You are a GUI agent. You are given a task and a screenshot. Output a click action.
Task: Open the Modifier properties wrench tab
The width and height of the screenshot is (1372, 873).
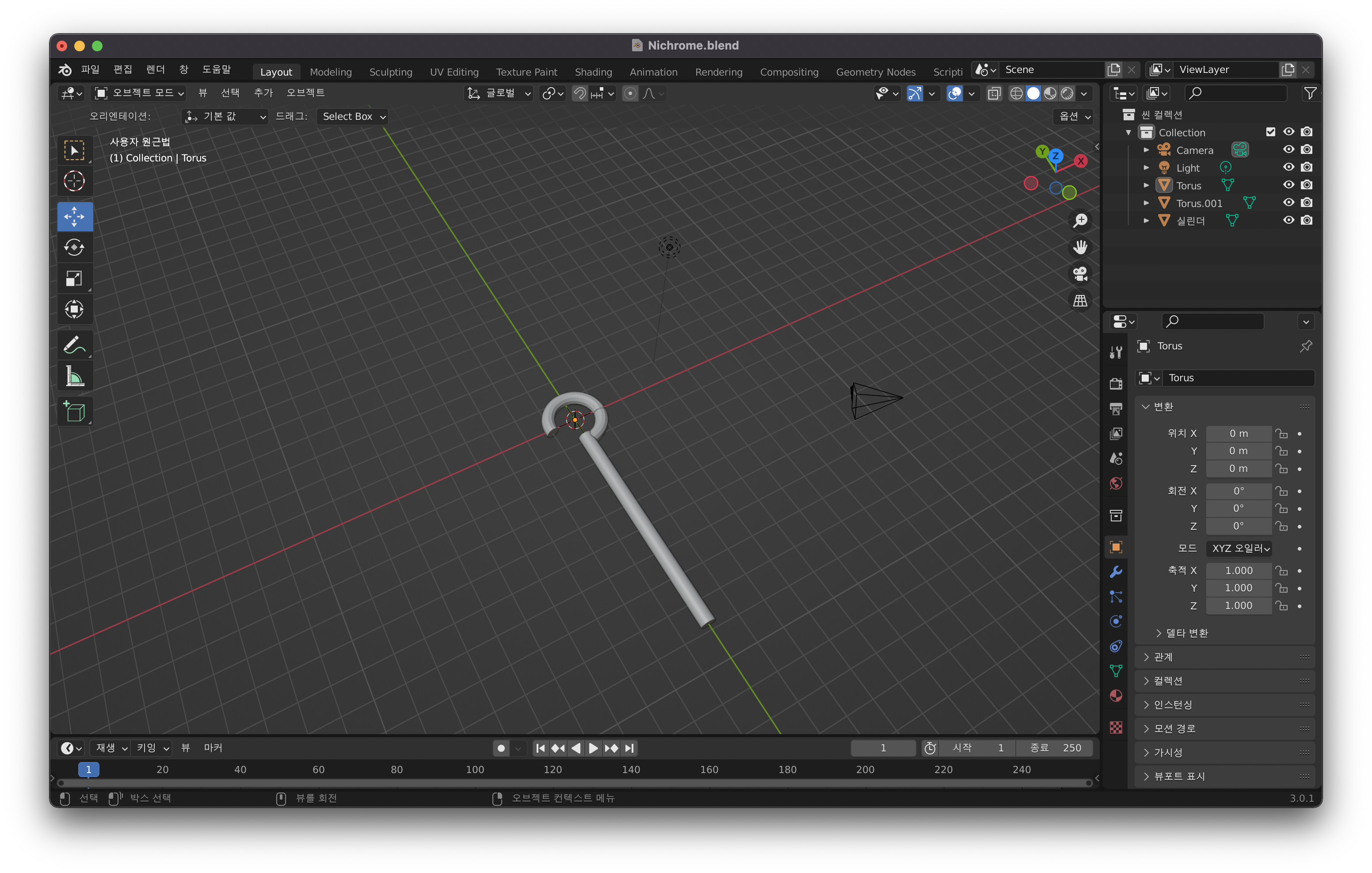pyautogui.click(x=1116, y=571)
